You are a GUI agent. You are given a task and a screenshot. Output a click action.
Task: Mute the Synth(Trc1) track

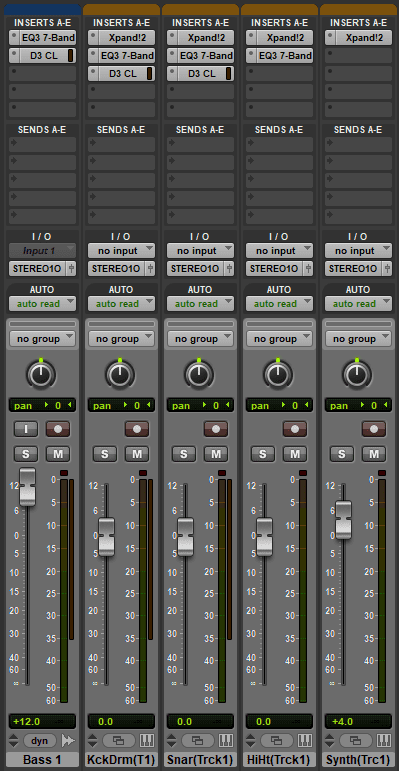pyautogui.click(x=374, y=454)
